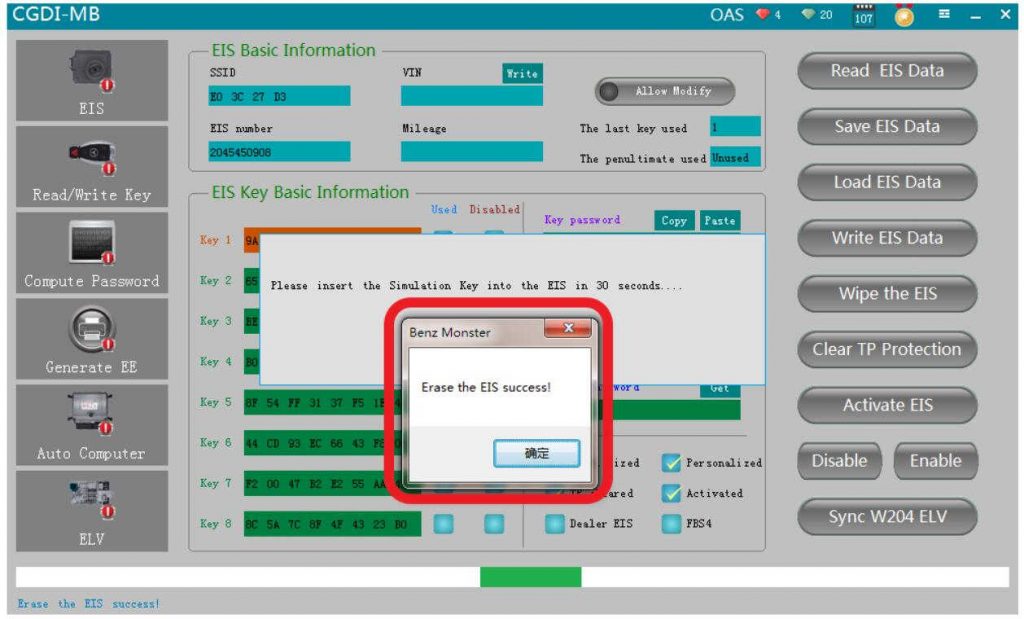Click the status bar Erase EIS message

coord(88,604)
